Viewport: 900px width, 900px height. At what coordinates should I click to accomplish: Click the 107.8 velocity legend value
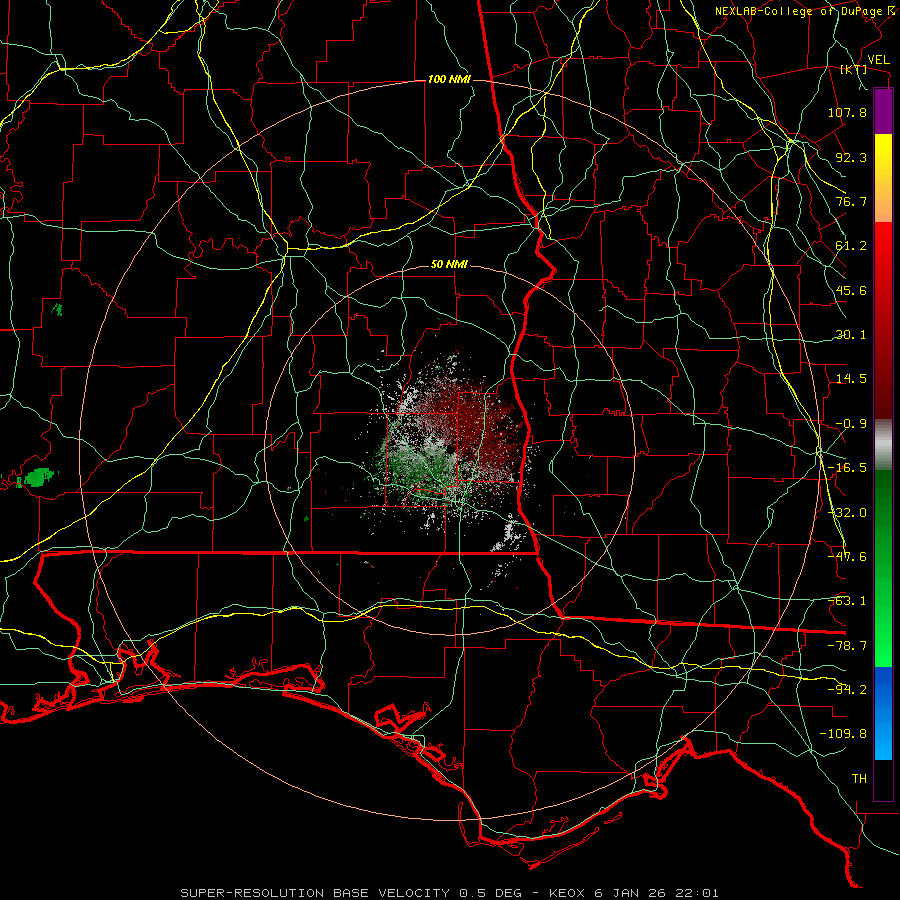pos(847,112)
